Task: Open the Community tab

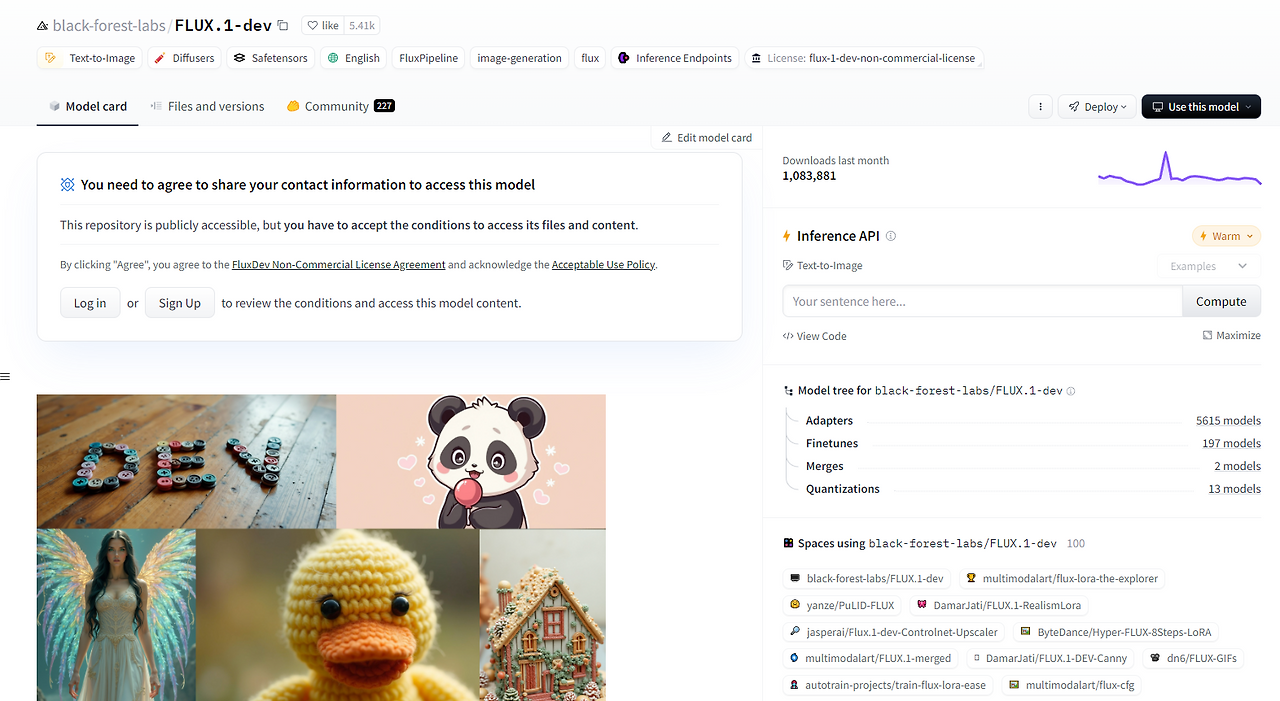Action: (x=340, y=106)
